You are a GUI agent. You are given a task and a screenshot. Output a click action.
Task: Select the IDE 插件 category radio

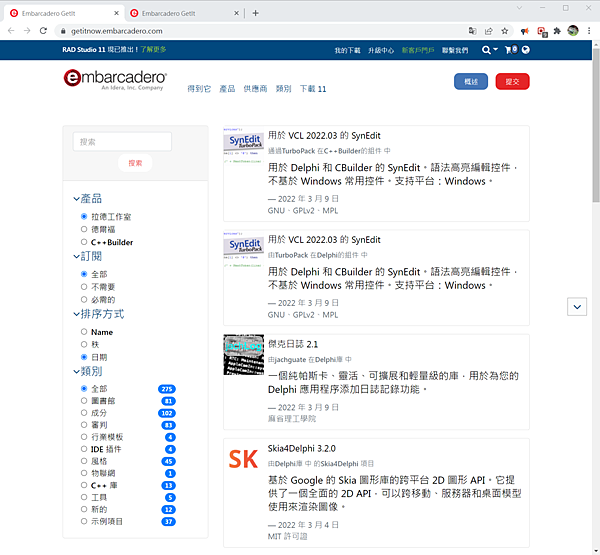point(84,449)
